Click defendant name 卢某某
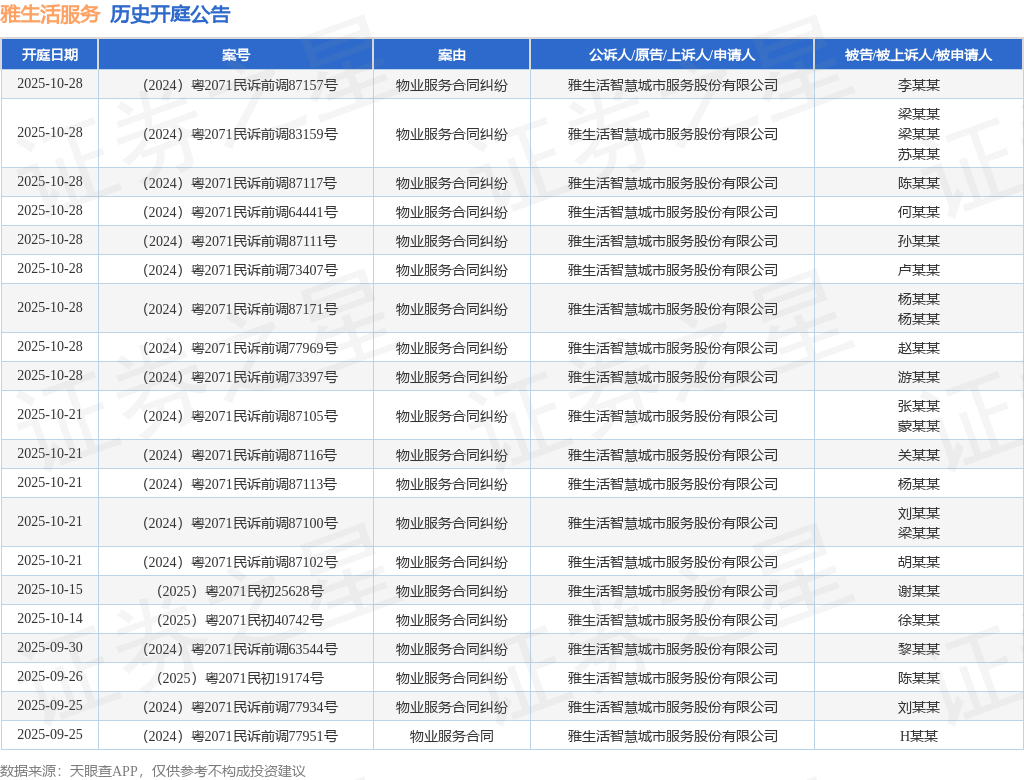Image resolution: width=1024 pixels, height=780 pixels. point(918,270)
